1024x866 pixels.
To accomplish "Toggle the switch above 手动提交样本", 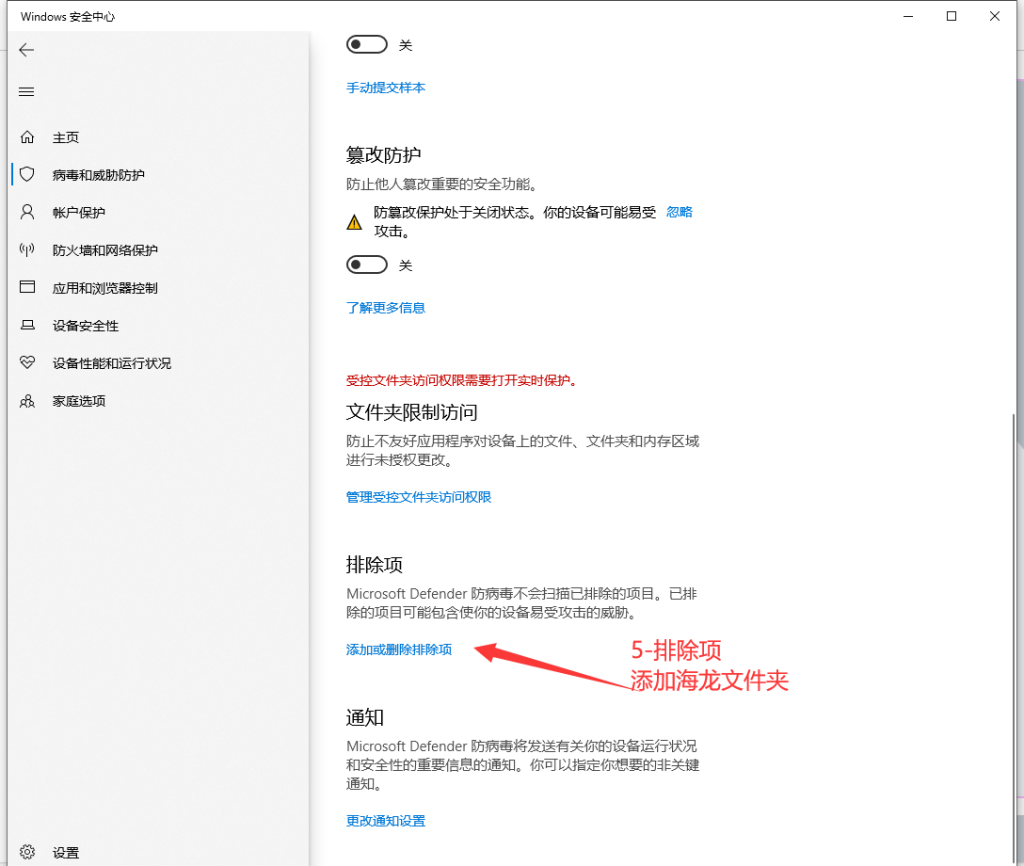I will tap(366, 44).
